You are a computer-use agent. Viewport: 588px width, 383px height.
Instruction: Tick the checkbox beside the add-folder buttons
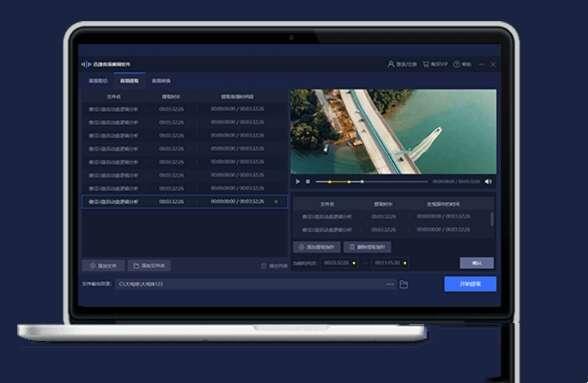pos(264,266)
